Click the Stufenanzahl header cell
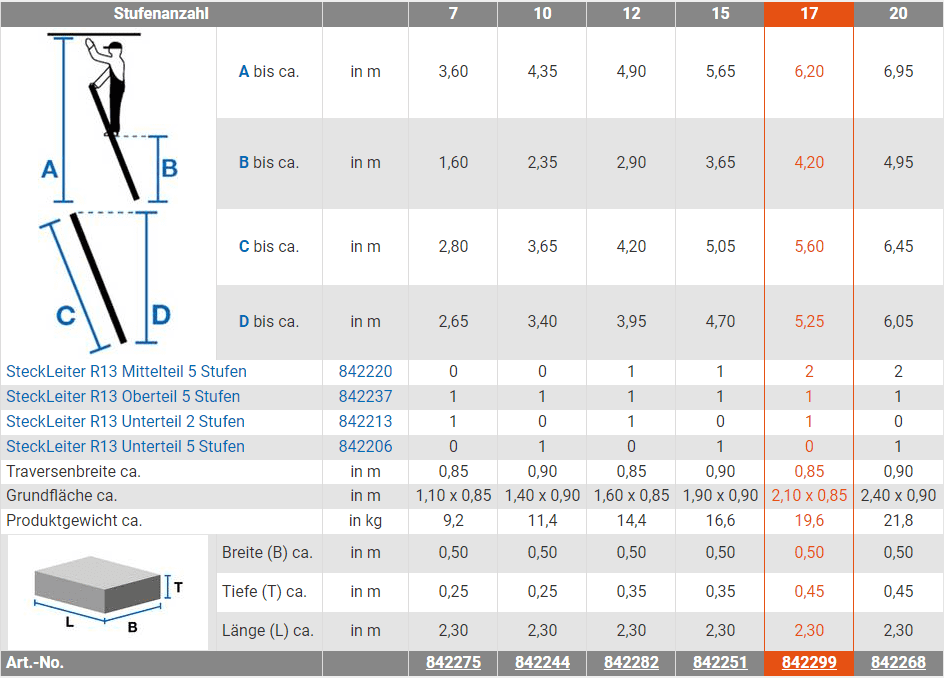Viewport: 944px width, 678px height. click(x=161, y=14)
